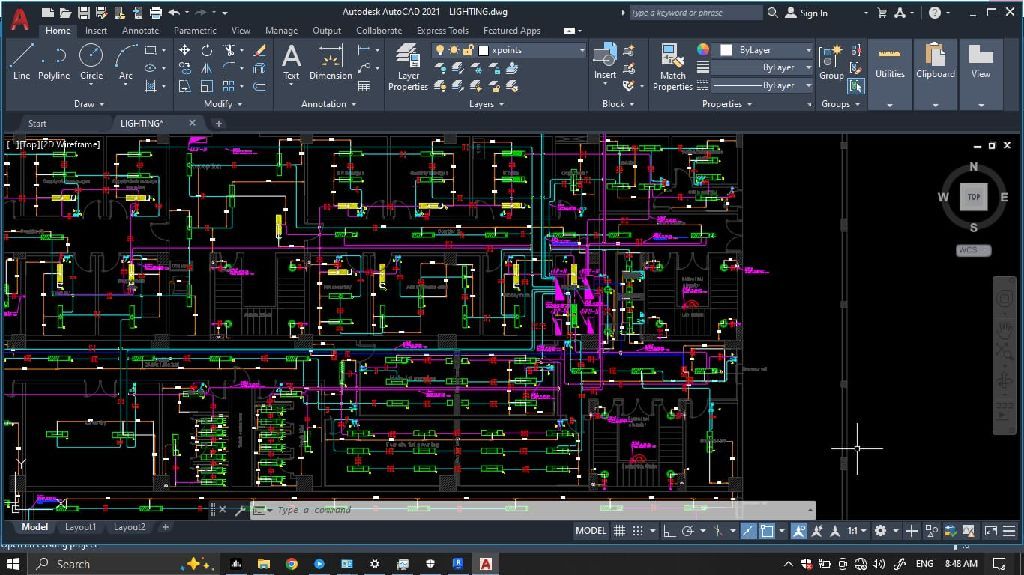The image size is (1024, 575).
Task: Toggle object snap tracking in status bar
Action: point(749,531)
